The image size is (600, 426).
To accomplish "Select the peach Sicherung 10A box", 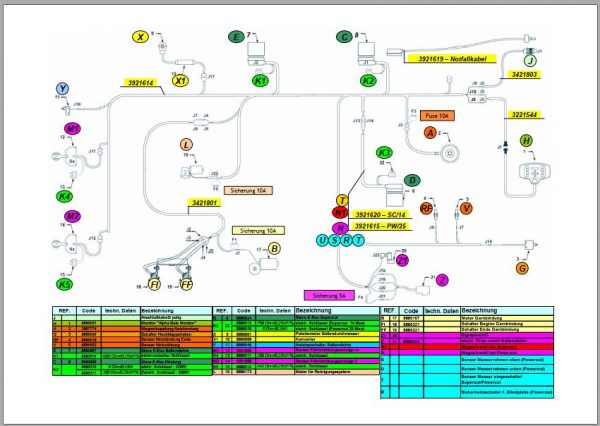I will click(248, 190).
